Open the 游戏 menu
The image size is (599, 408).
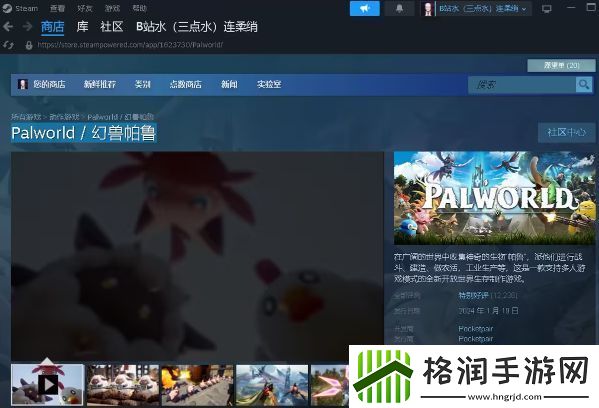point(112,8)
